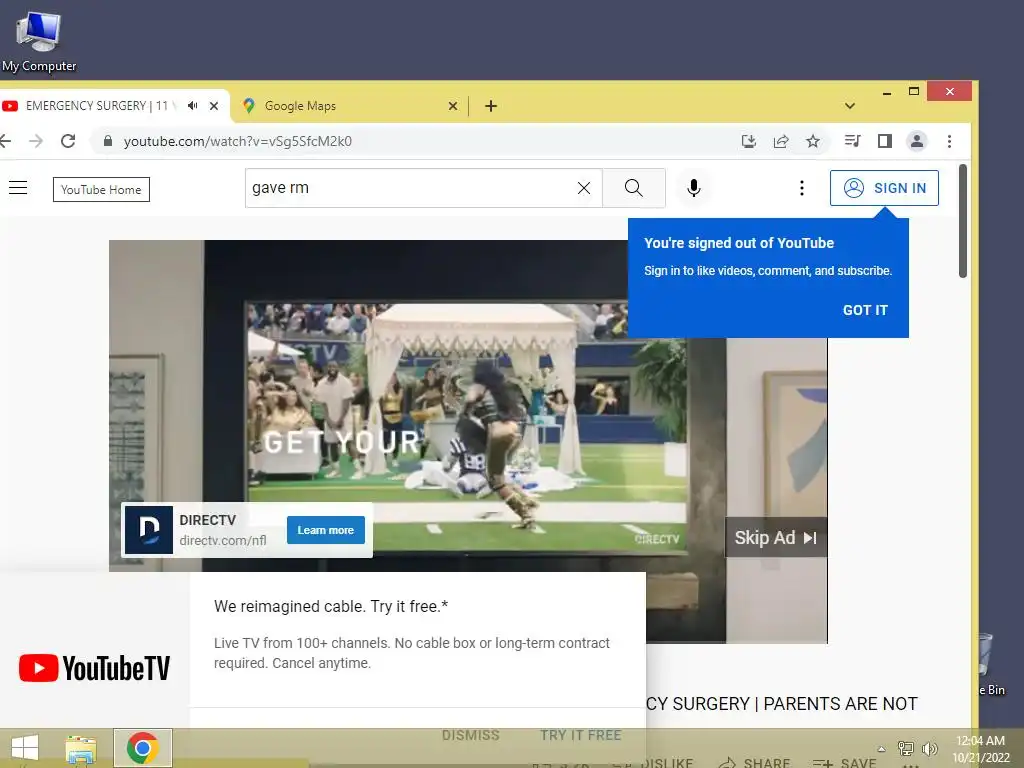Go back to previous page

(6, 141)
